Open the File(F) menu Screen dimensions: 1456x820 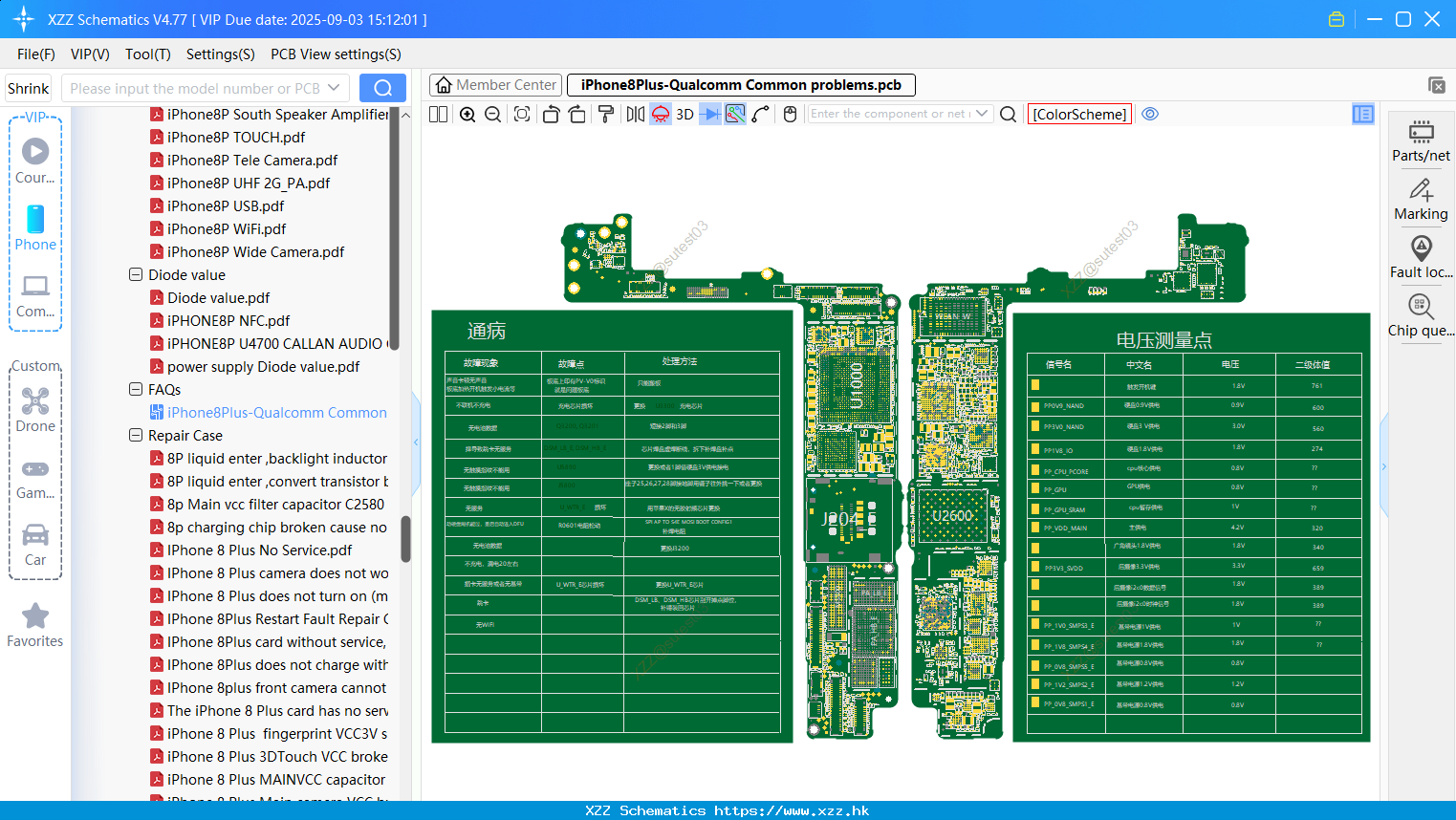coord(36,54)
